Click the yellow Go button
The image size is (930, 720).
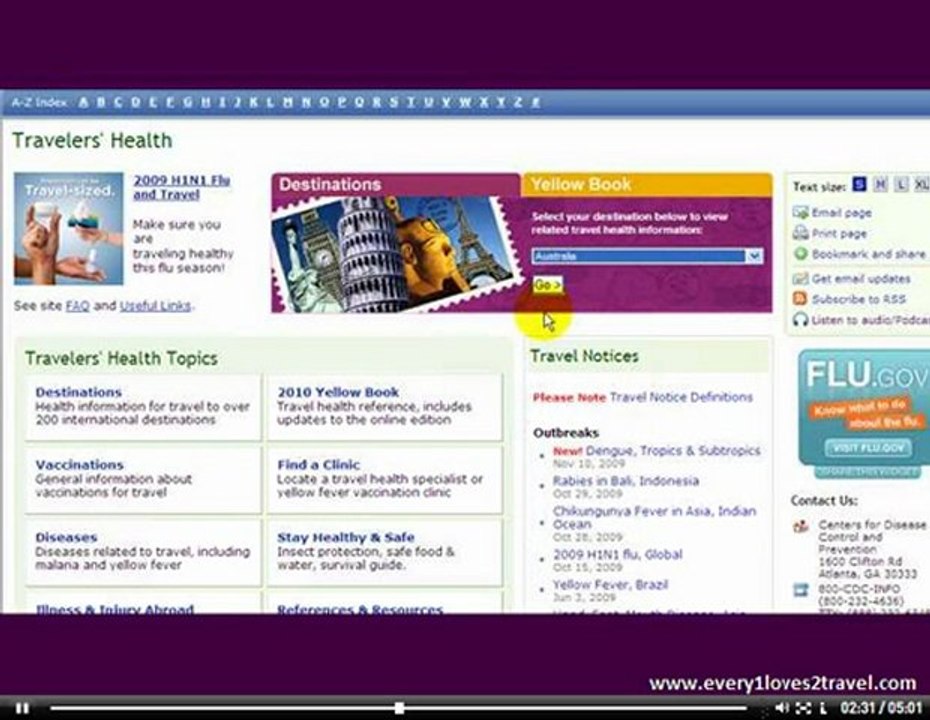pyautogui.click(x=547, y=286)
